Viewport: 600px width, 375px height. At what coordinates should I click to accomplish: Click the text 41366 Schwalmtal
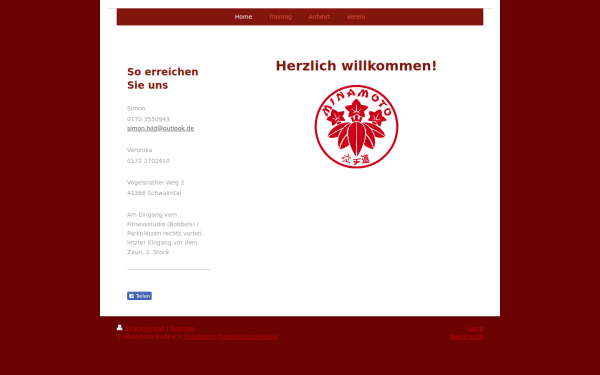154,193
